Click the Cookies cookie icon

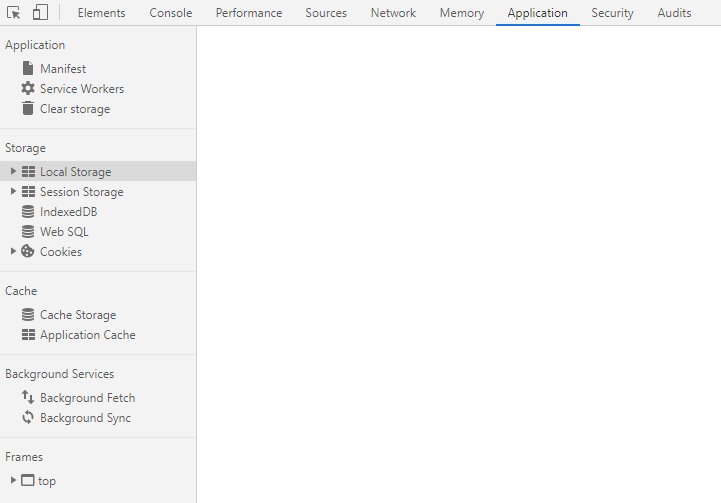click(28, 251)
